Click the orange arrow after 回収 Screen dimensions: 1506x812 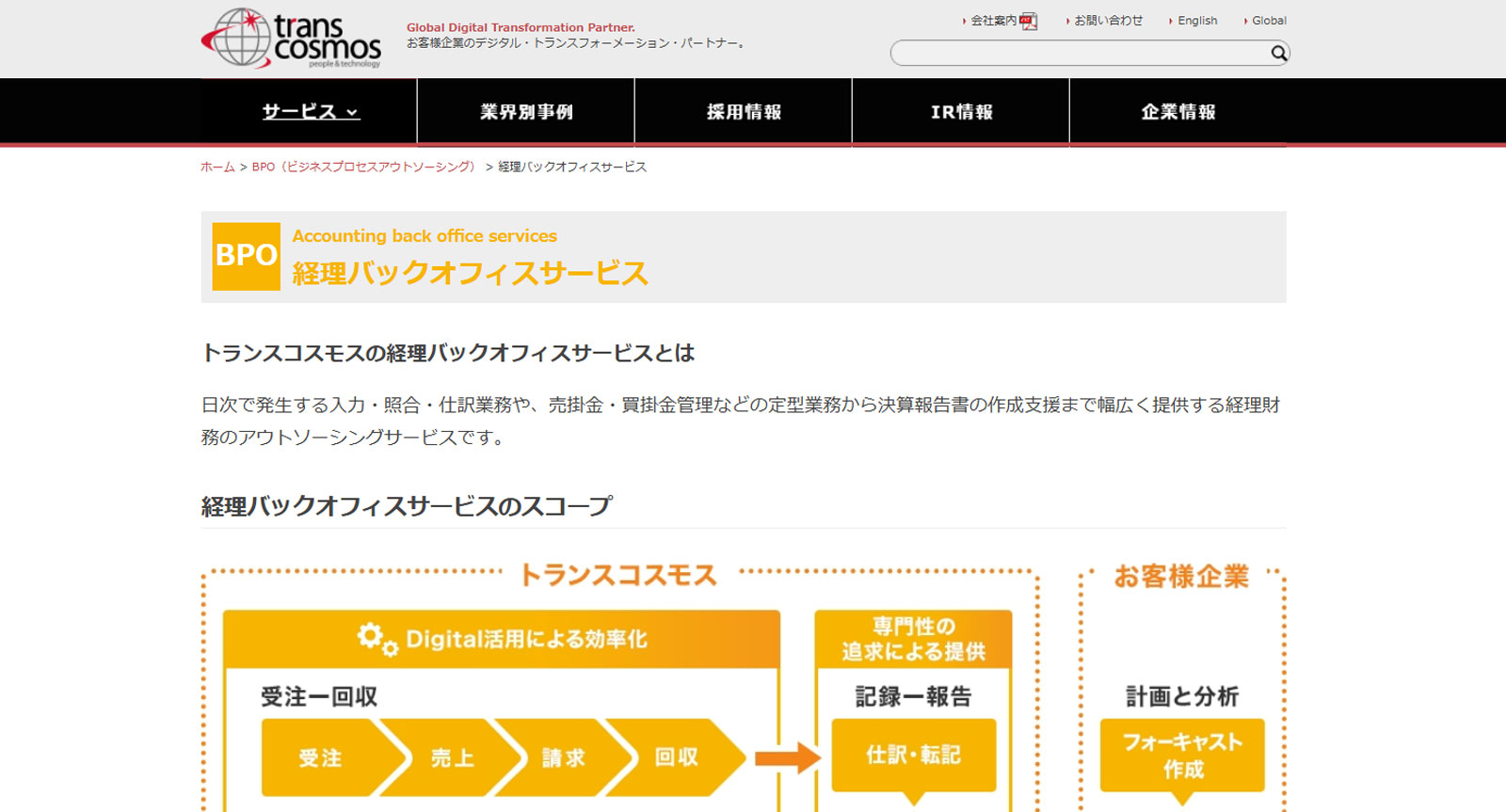click(x=787, y=757)
